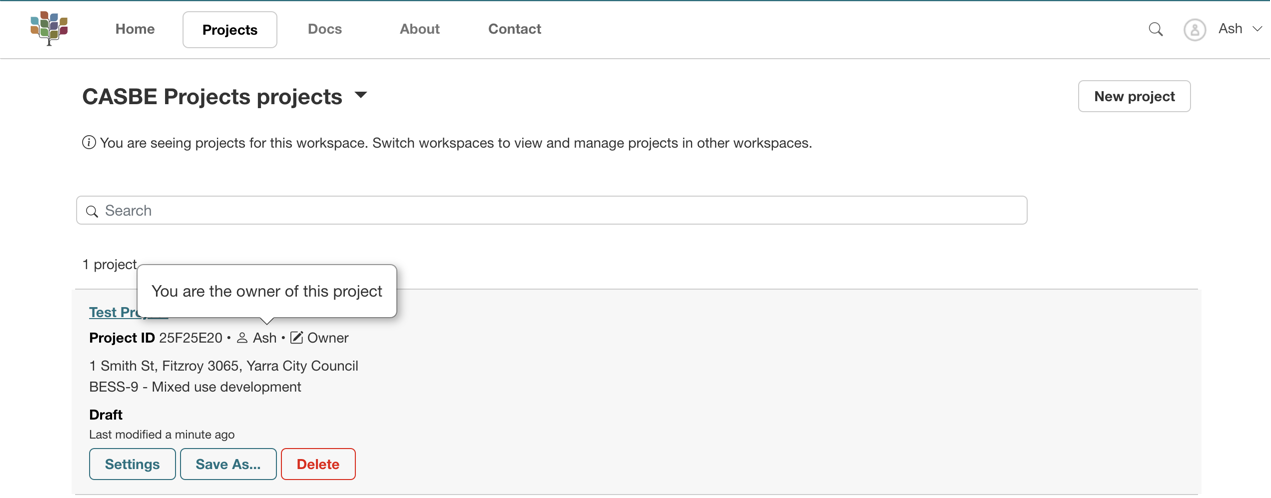Click the info icon beside workspace notice
The height and width of the screenshot is (498, 1271).
[x=89, y=143]
